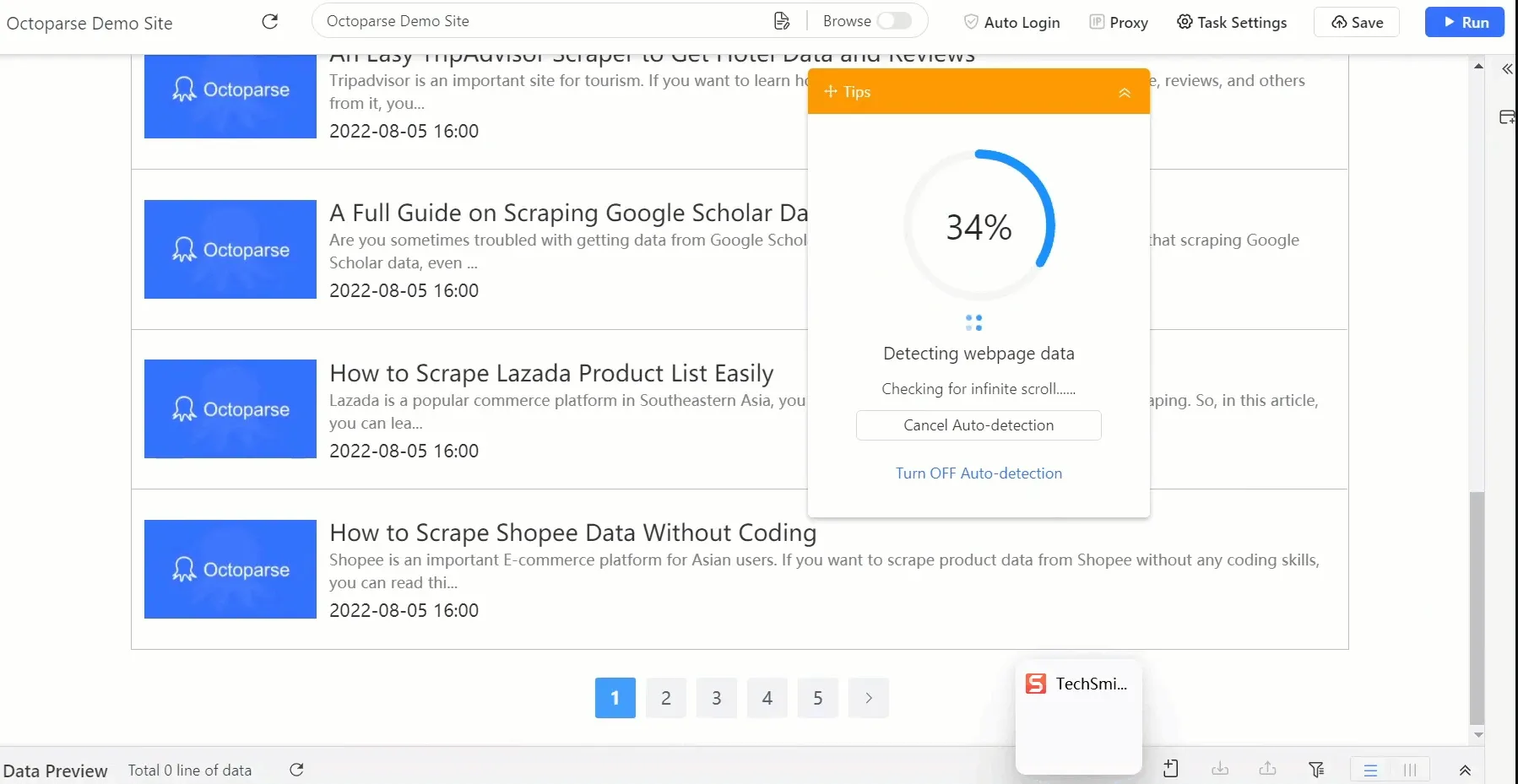
Task: Click the scrollbar down arrow
Action: (x=1478, y=734)
